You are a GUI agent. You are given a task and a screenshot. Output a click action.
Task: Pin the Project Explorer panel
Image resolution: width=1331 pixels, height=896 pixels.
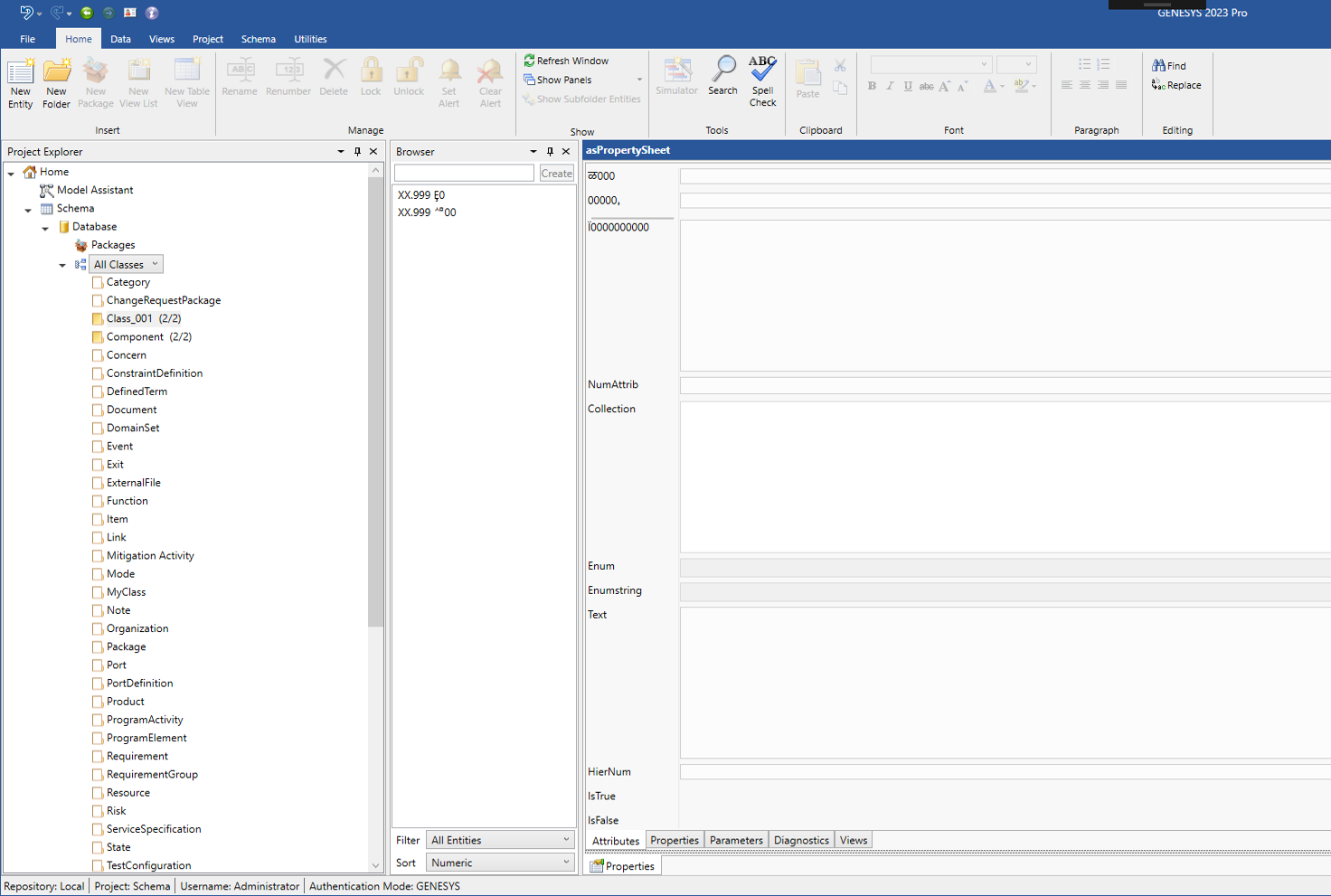pyautogui.click(x=357, y=152)
